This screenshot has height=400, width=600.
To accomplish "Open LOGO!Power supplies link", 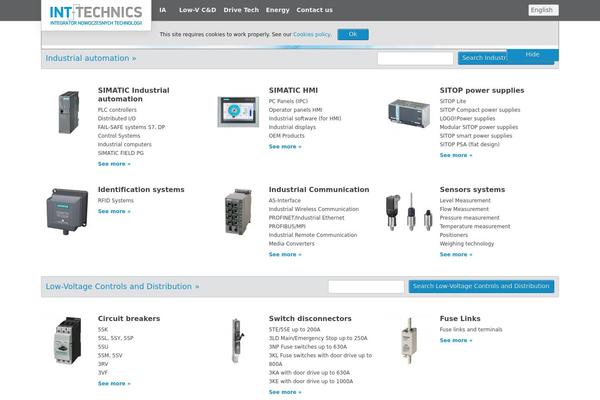I will pos(467,119).
